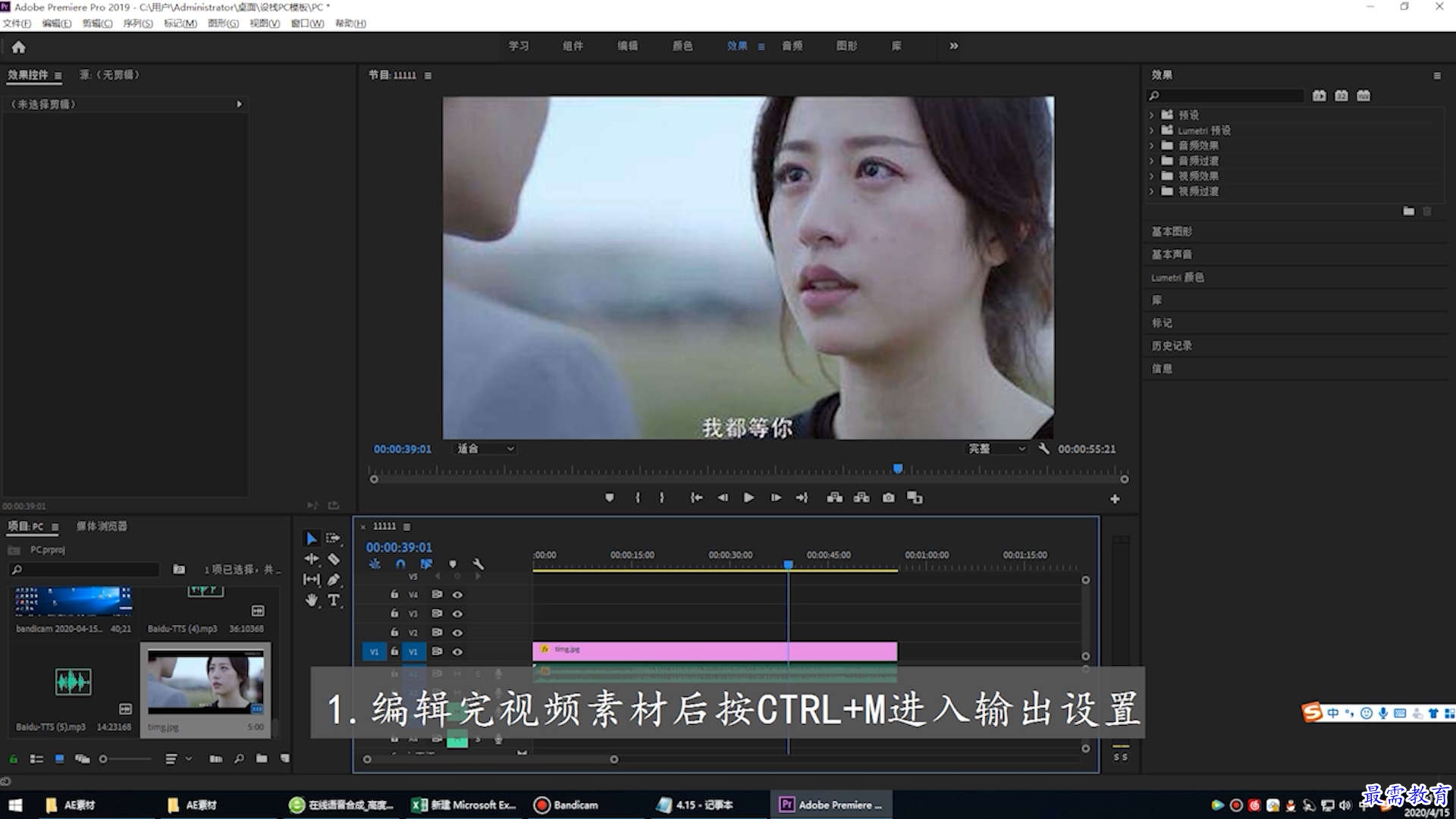Play the program monitor preview

(x=748, y=497)
